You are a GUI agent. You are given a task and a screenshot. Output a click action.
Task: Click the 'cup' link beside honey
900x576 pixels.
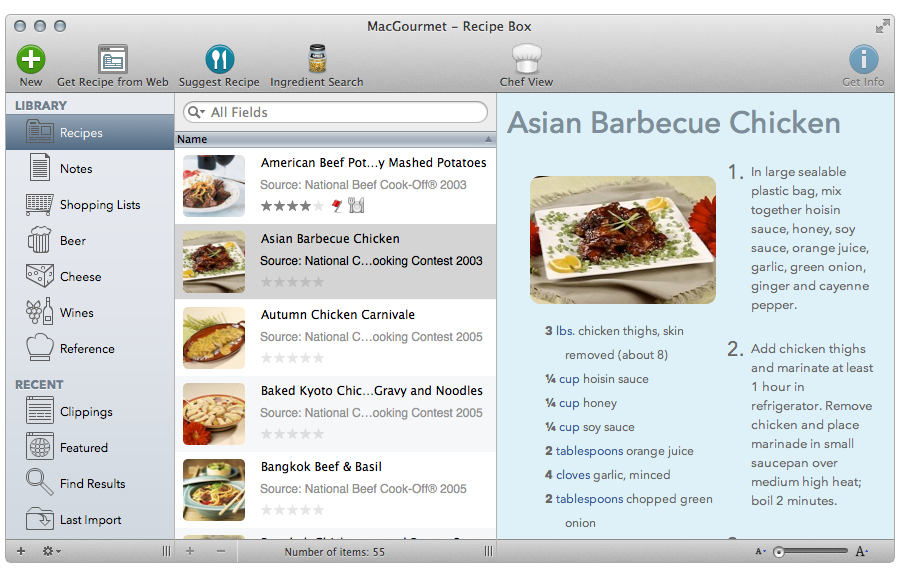tap(569, 403)
